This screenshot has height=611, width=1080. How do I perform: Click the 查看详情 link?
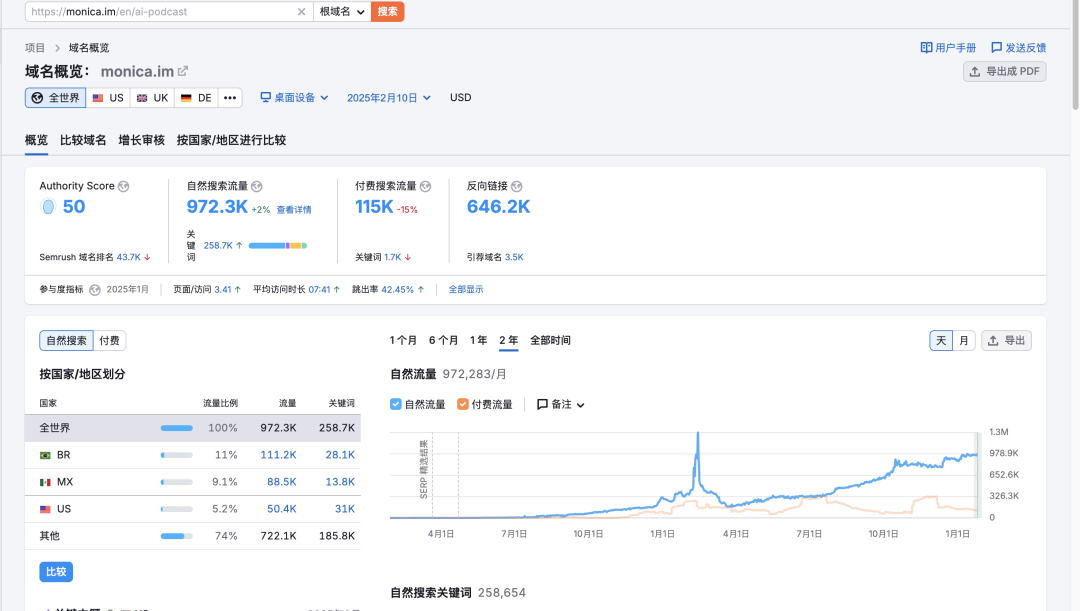click(x=294, y=210)
